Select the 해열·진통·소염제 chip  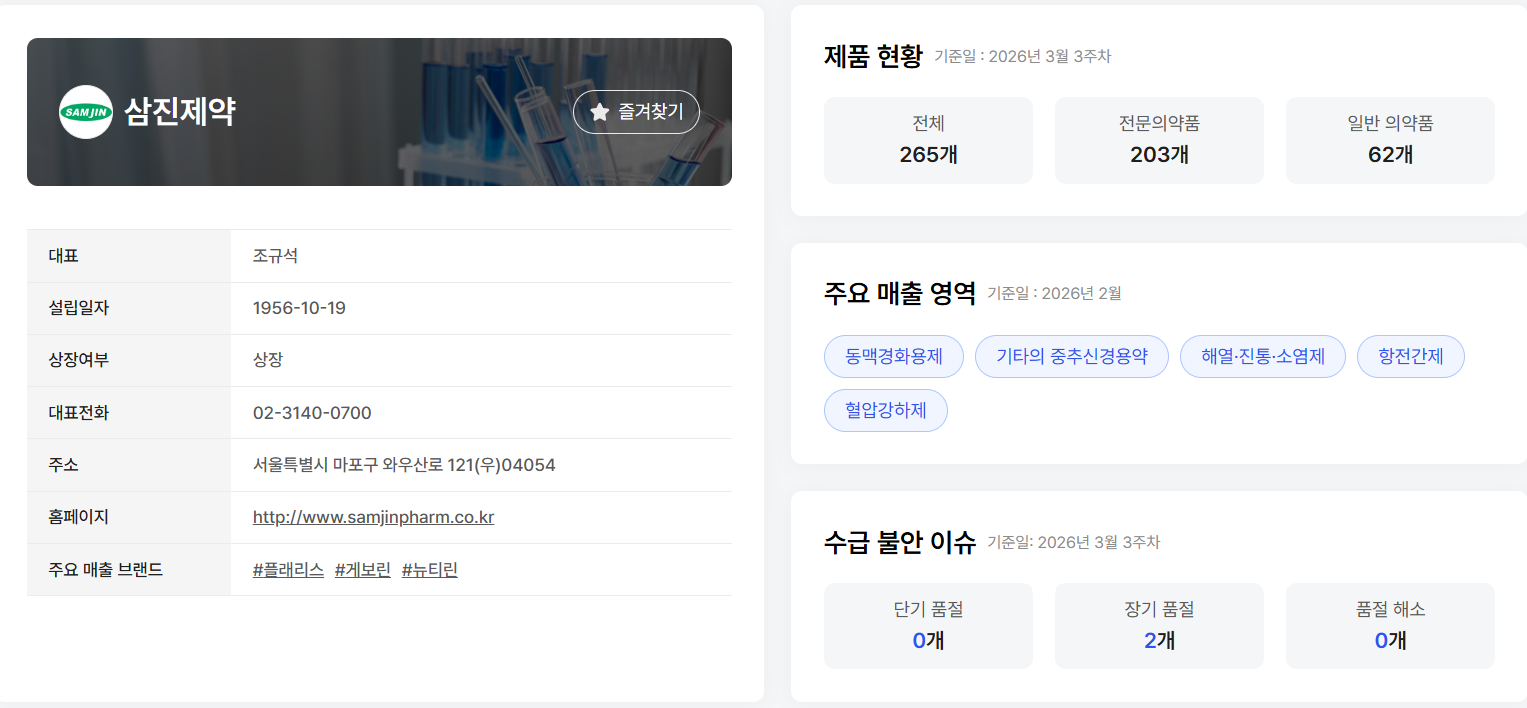[x=1263, y=357]
